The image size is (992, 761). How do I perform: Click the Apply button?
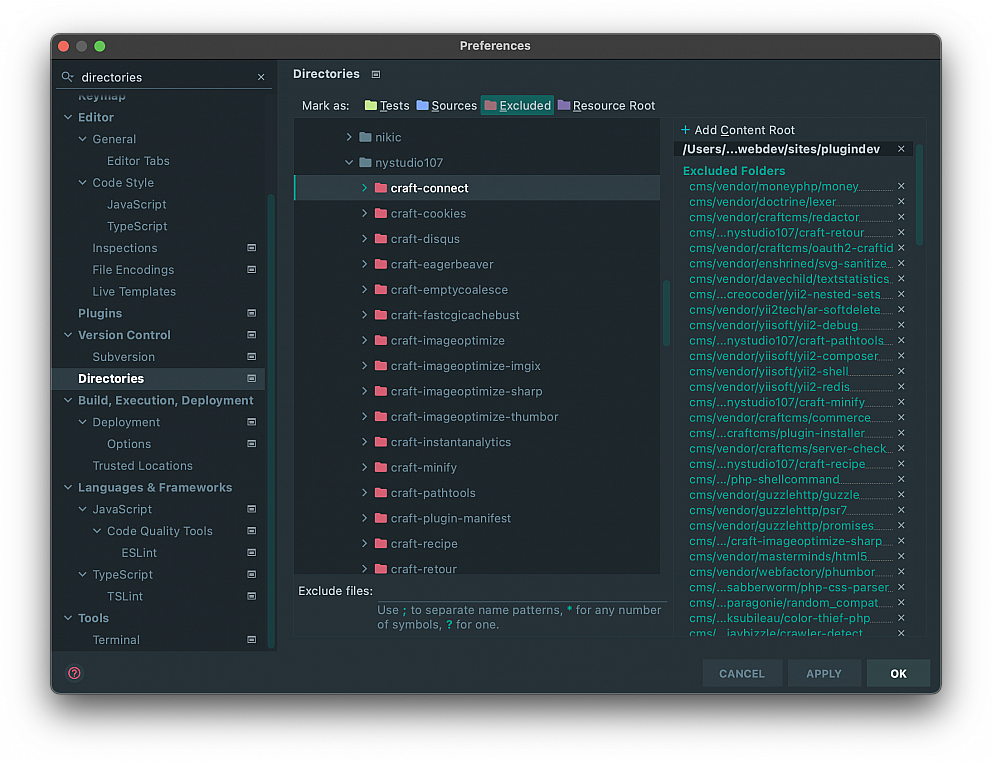click(x=824, y=674)
